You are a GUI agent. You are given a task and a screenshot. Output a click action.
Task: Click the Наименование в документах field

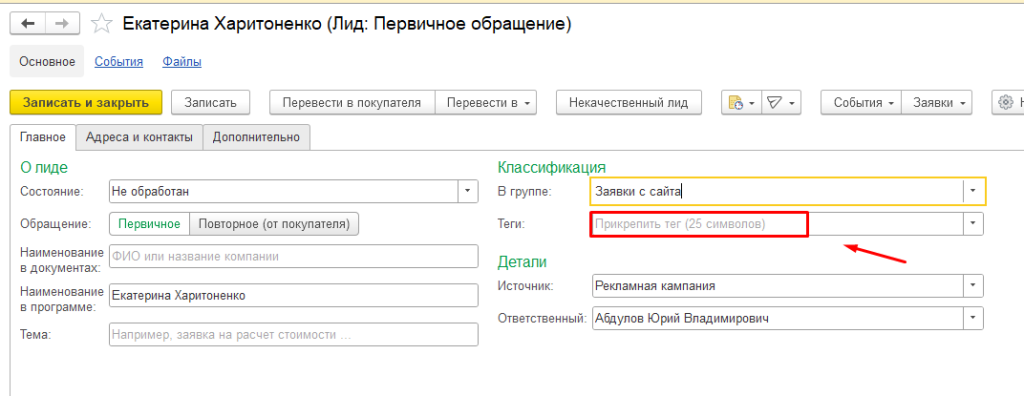point(294,257)
